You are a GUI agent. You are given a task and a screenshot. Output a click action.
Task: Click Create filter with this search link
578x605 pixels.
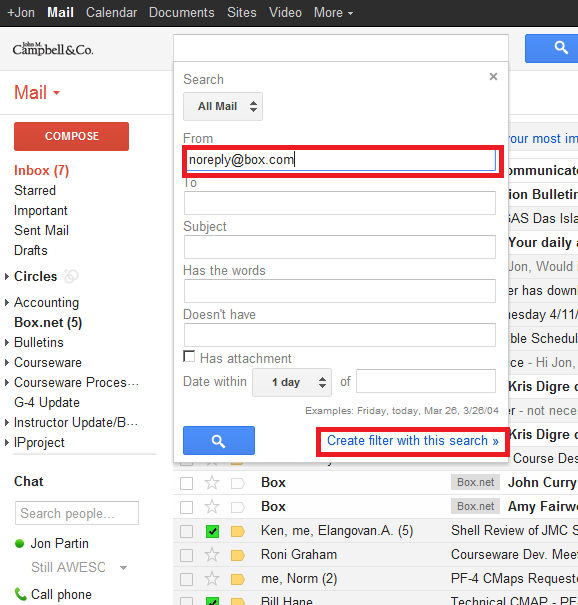pos(412,441)
